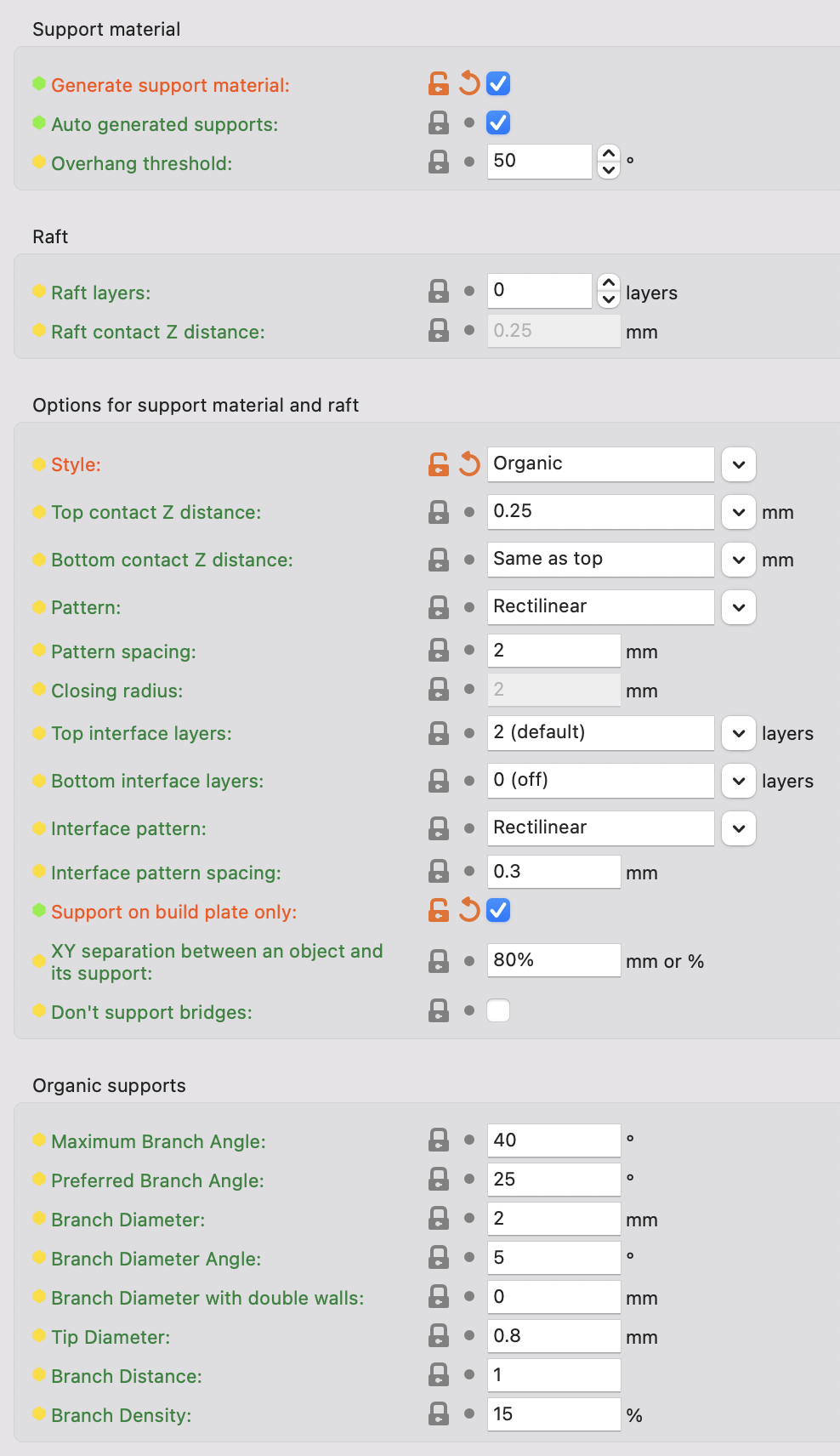Screen dimensions: 840x1456
Task: Click the lock icon next to Branch Density
Action: pos(438,1413)
